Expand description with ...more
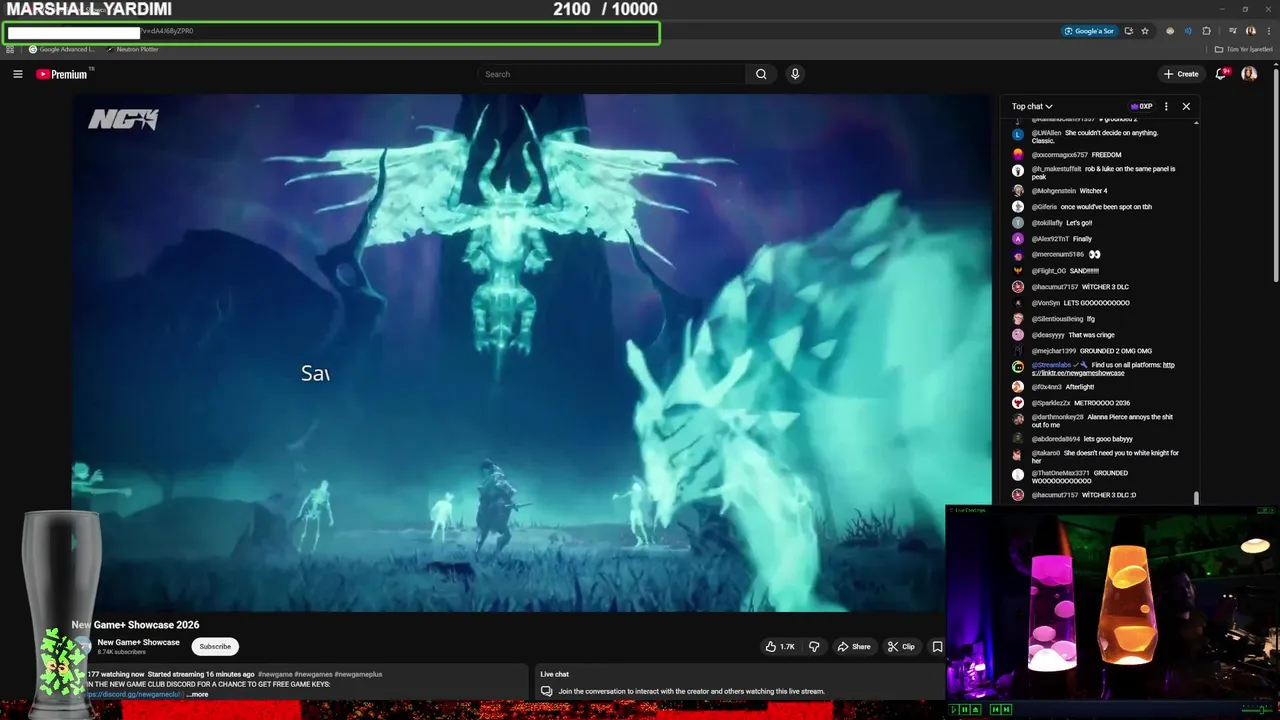1280x720 pixels. tap(198, 694)
